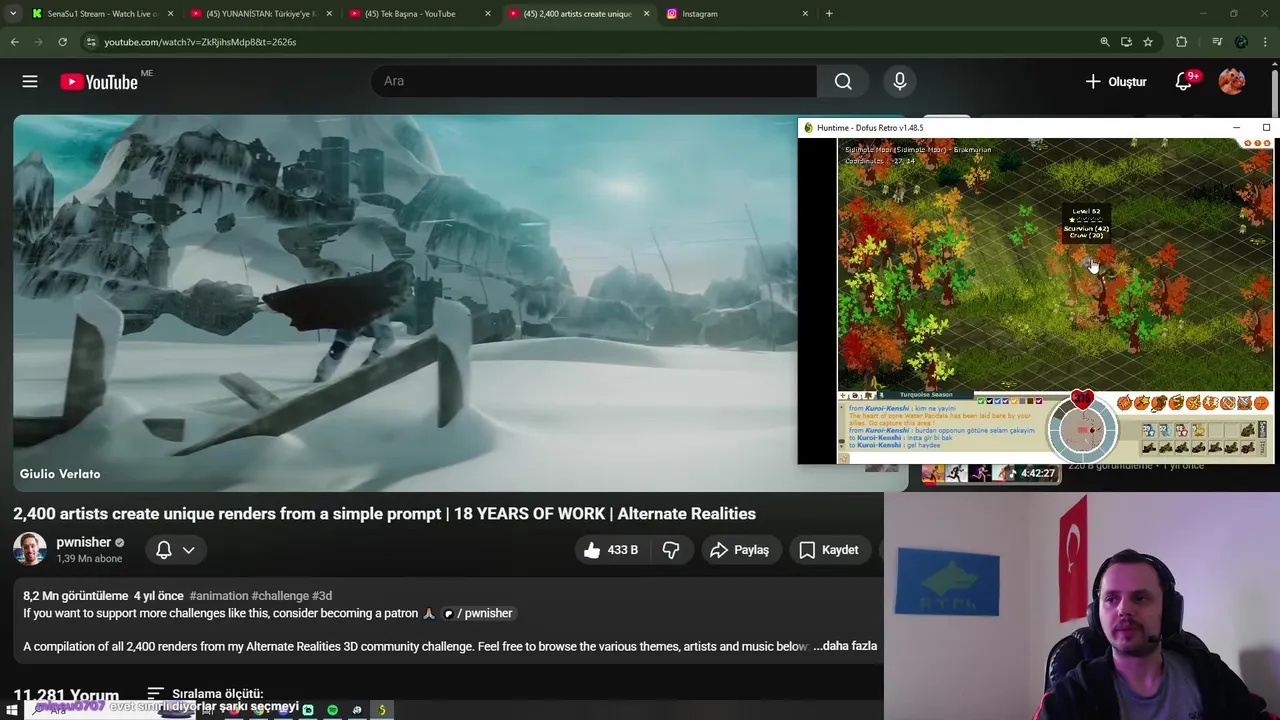The image size is (1280, 720).
Task: Click the Scurvion monster group tooltip
Action: (x=1086, y=224)
